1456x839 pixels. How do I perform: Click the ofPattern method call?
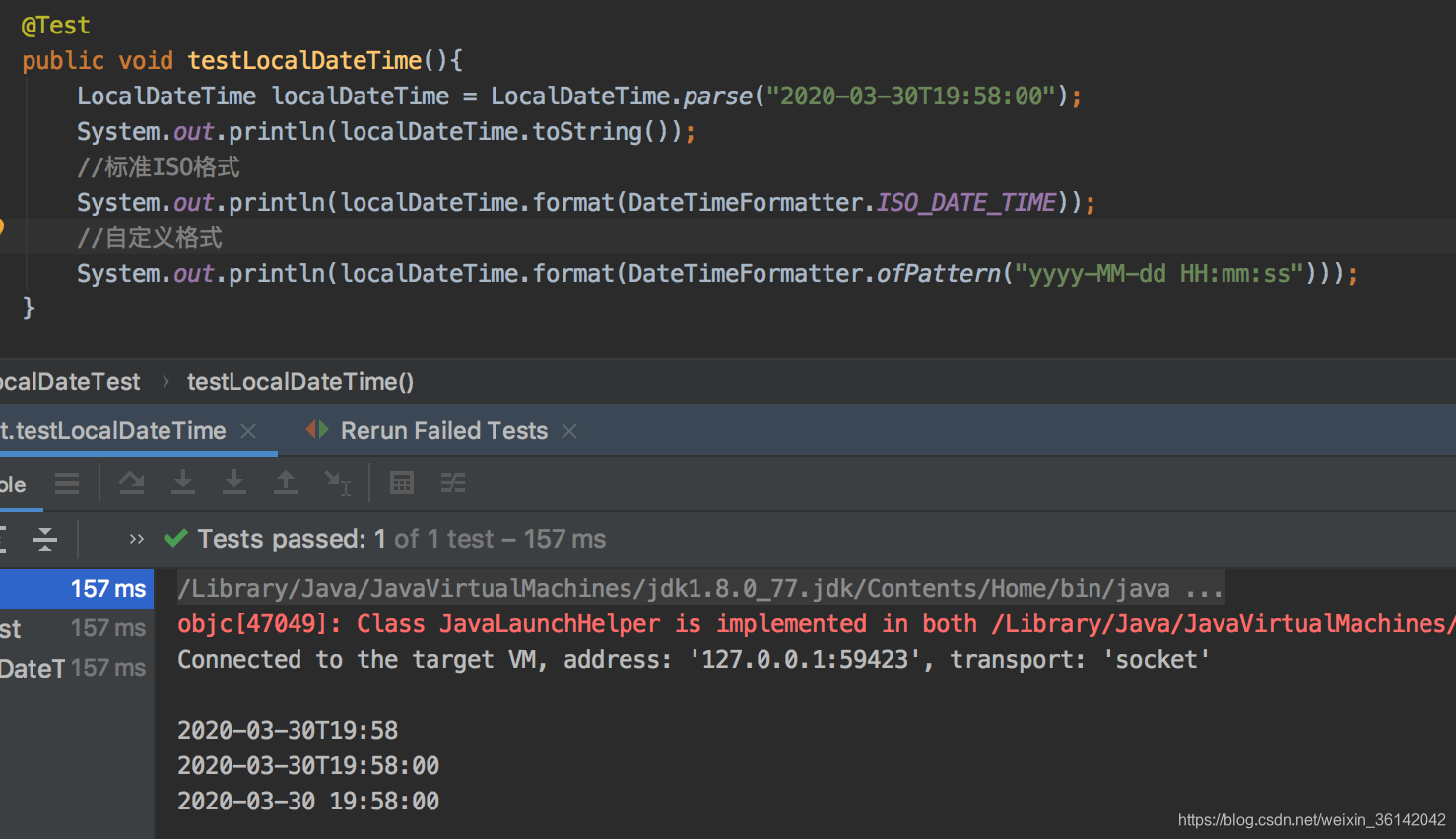point(939,274)
